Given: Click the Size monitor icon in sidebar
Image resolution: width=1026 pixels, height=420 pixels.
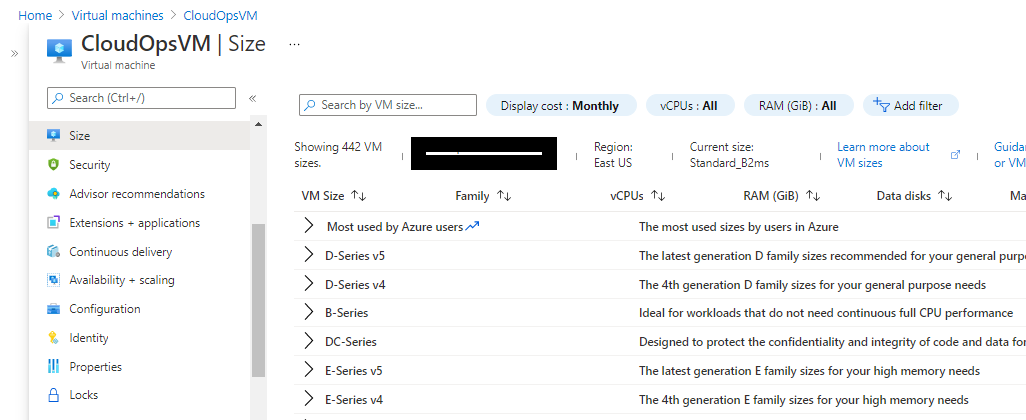Looking at the screenshot, I should coord(54,136).
